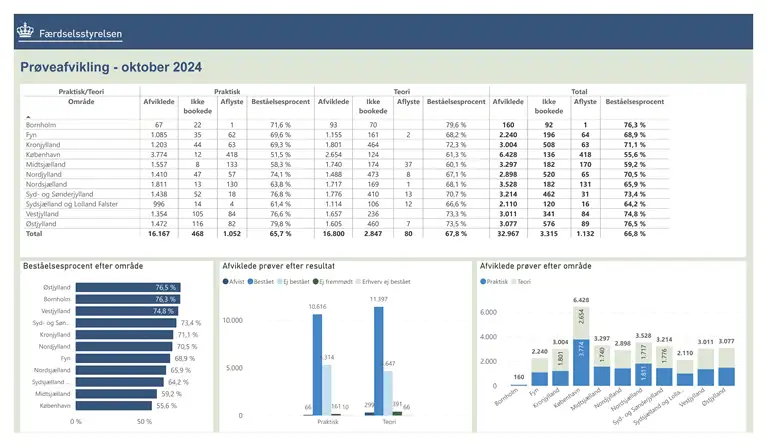The image size is (768, 446).
Task: Click the Færdselsstyrelsen crown logo
Action: (25, 32)
